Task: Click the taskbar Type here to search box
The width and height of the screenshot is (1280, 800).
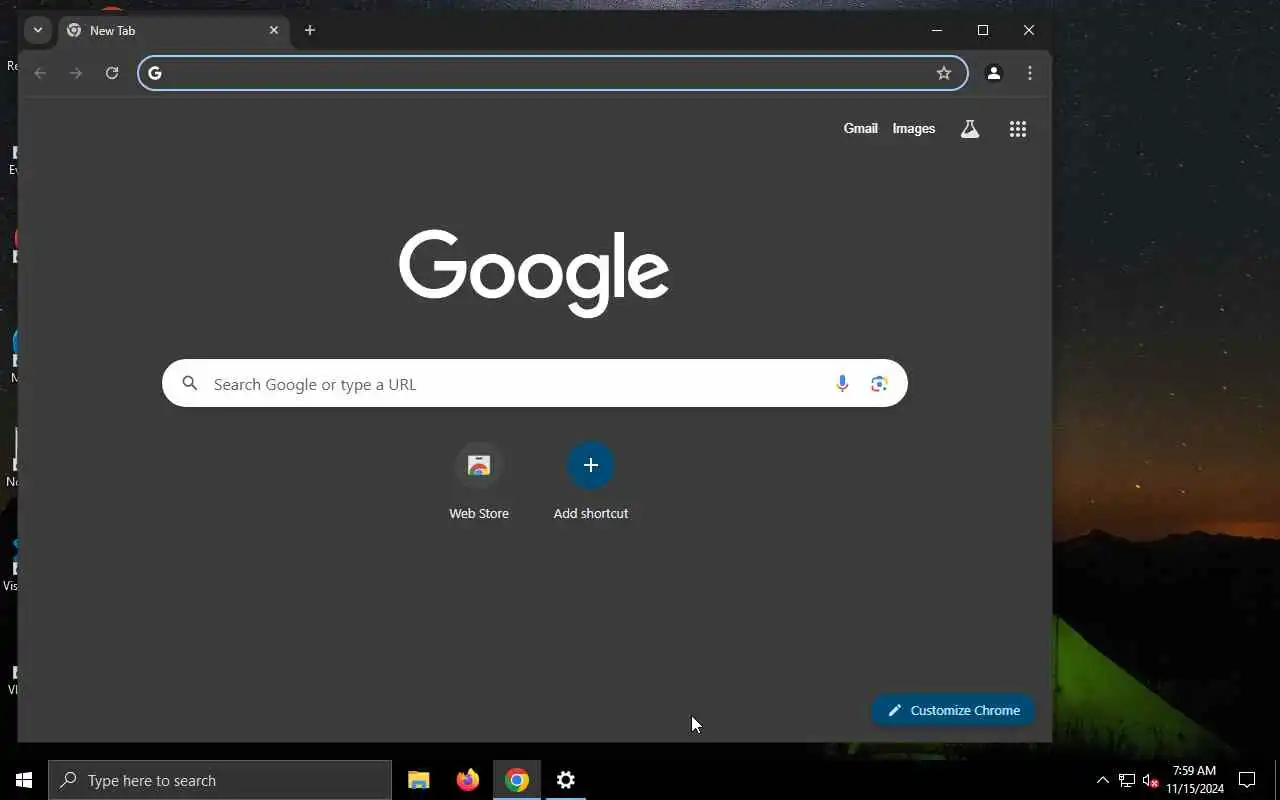Action: [220, 780]
